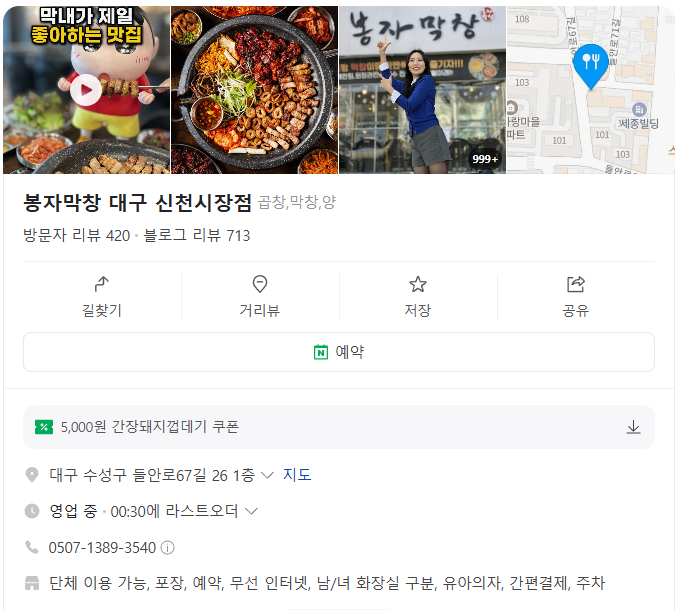The image size is (680, 610).
Task: View the grilled platter food photo
Action: tap(255, 90)
